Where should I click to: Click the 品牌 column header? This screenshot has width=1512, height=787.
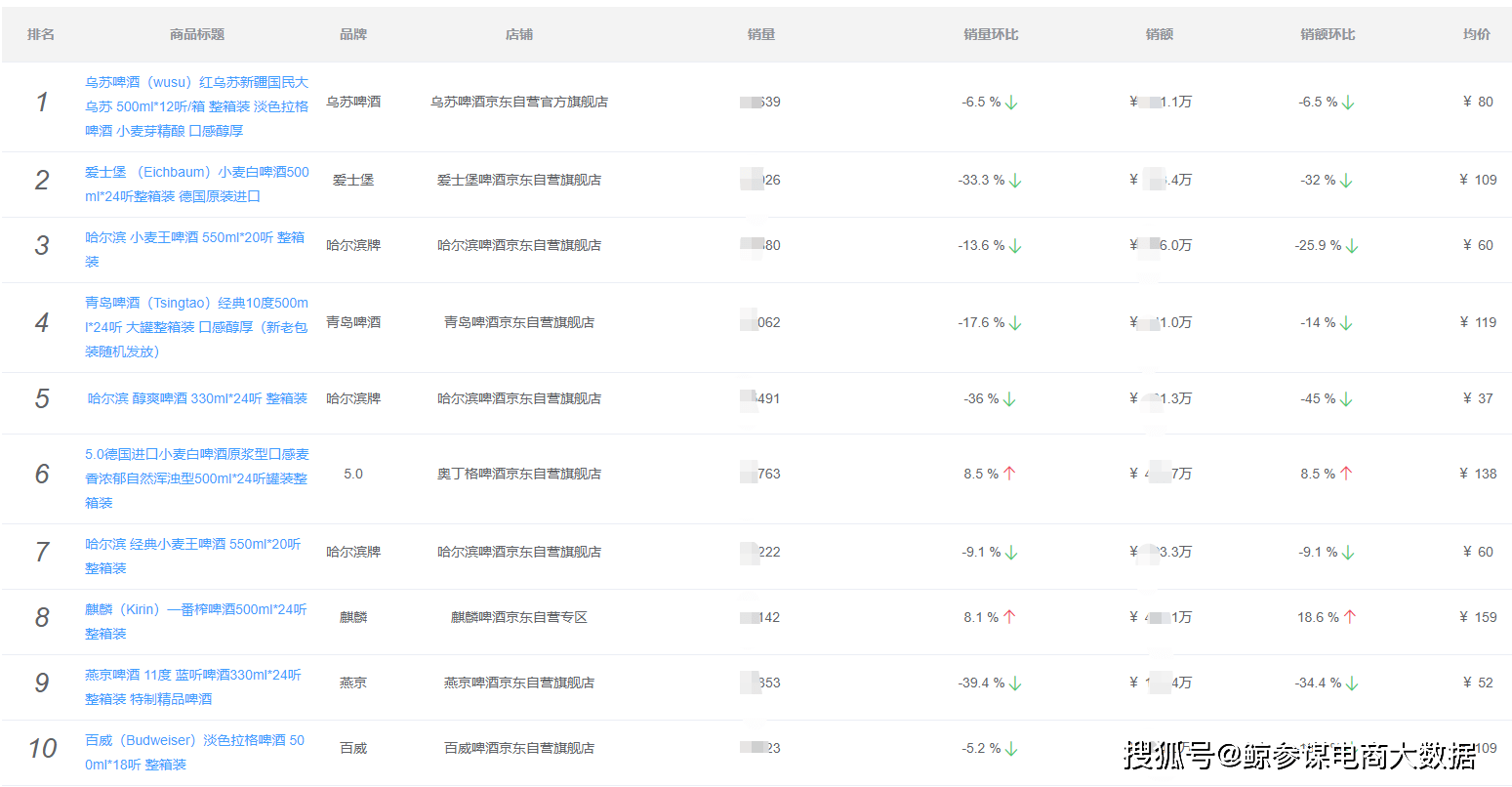(352, 33)
